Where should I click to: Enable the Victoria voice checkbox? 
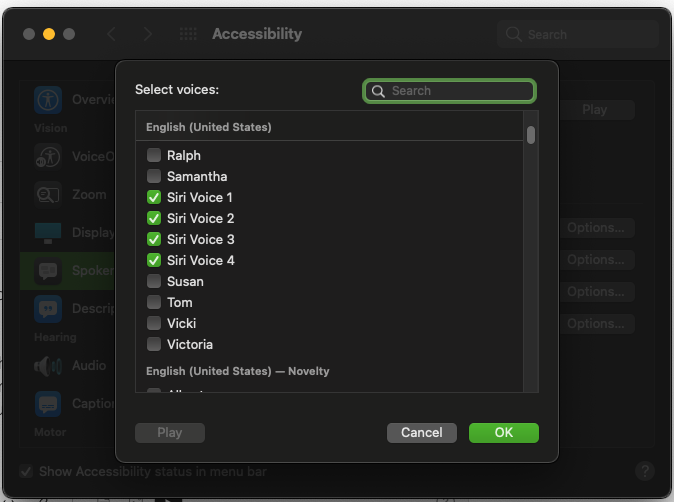[154, 344]
